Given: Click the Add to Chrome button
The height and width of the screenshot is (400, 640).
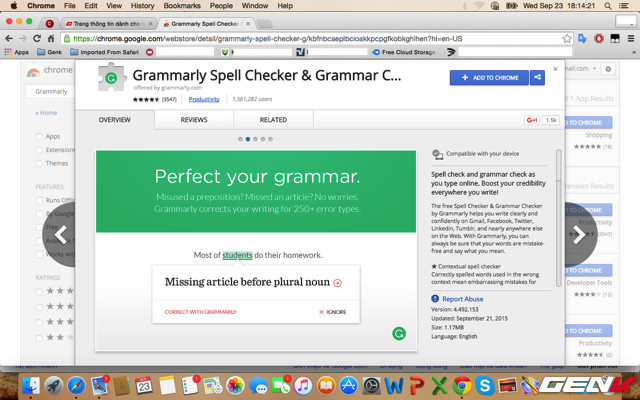Looking at the screenshot, I should (489, 77).
